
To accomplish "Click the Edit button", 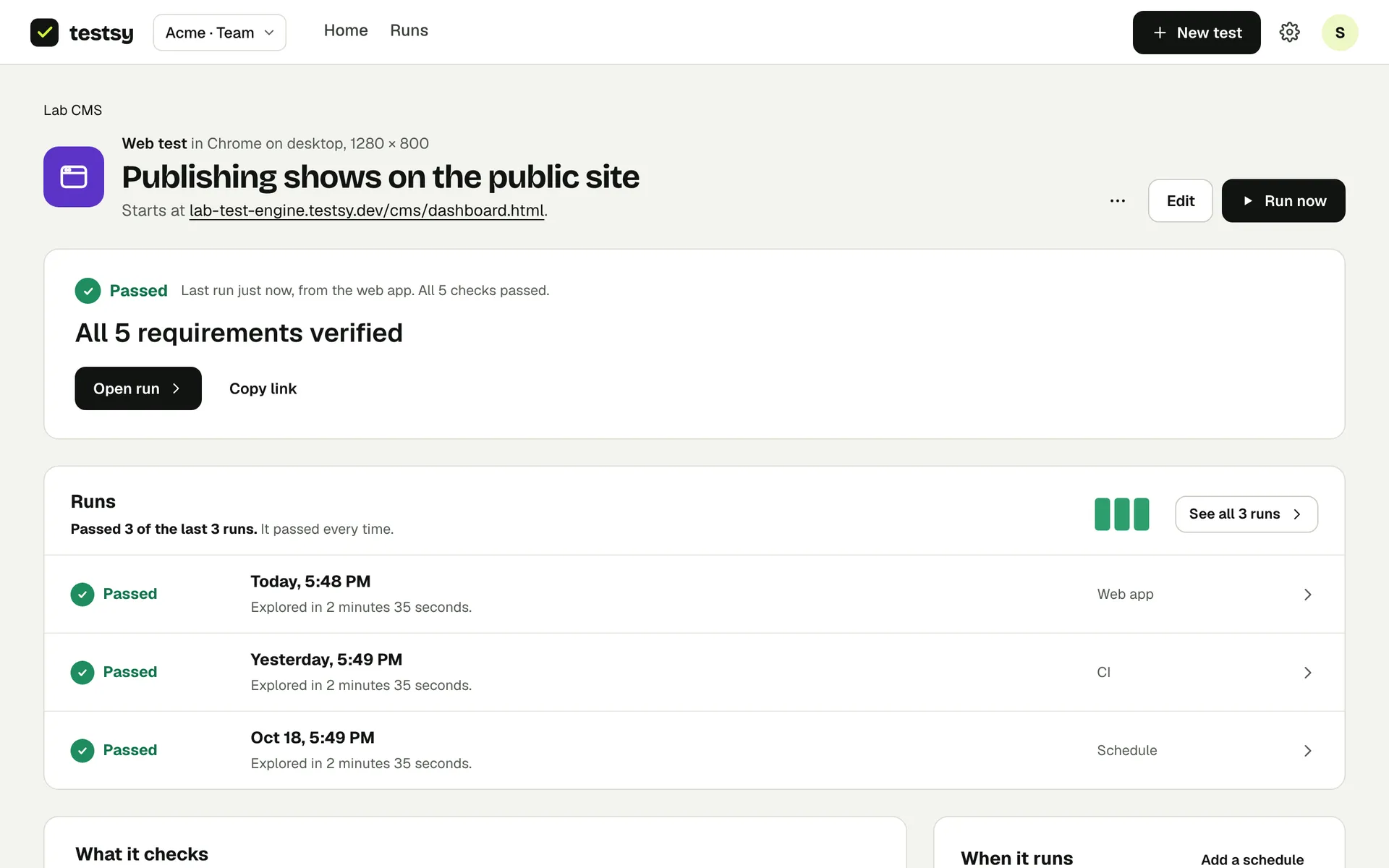I will tap(1181, 201).
